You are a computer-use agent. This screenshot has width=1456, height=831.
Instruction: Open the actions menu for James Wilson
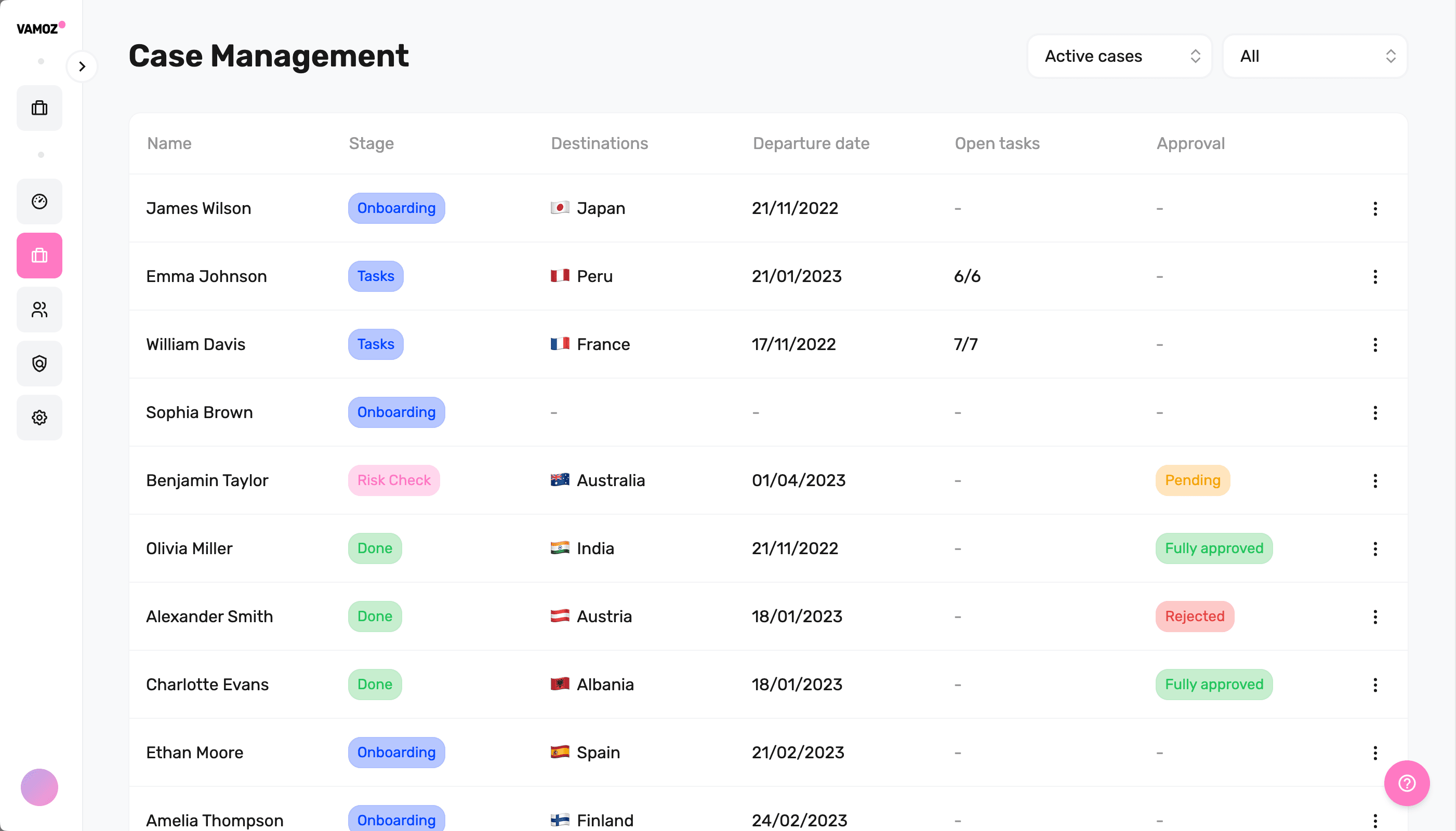(x=1375, y=208)
